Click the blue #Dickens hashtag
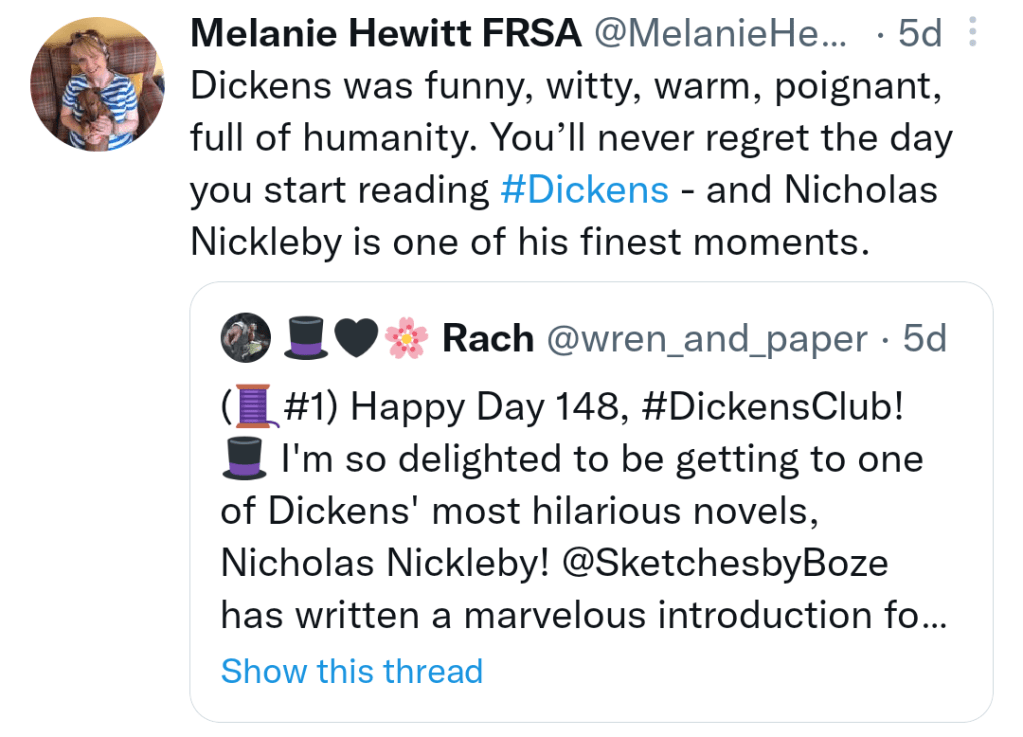The width and height of the screenshot is (1023, 737). (x=584, y=190)
